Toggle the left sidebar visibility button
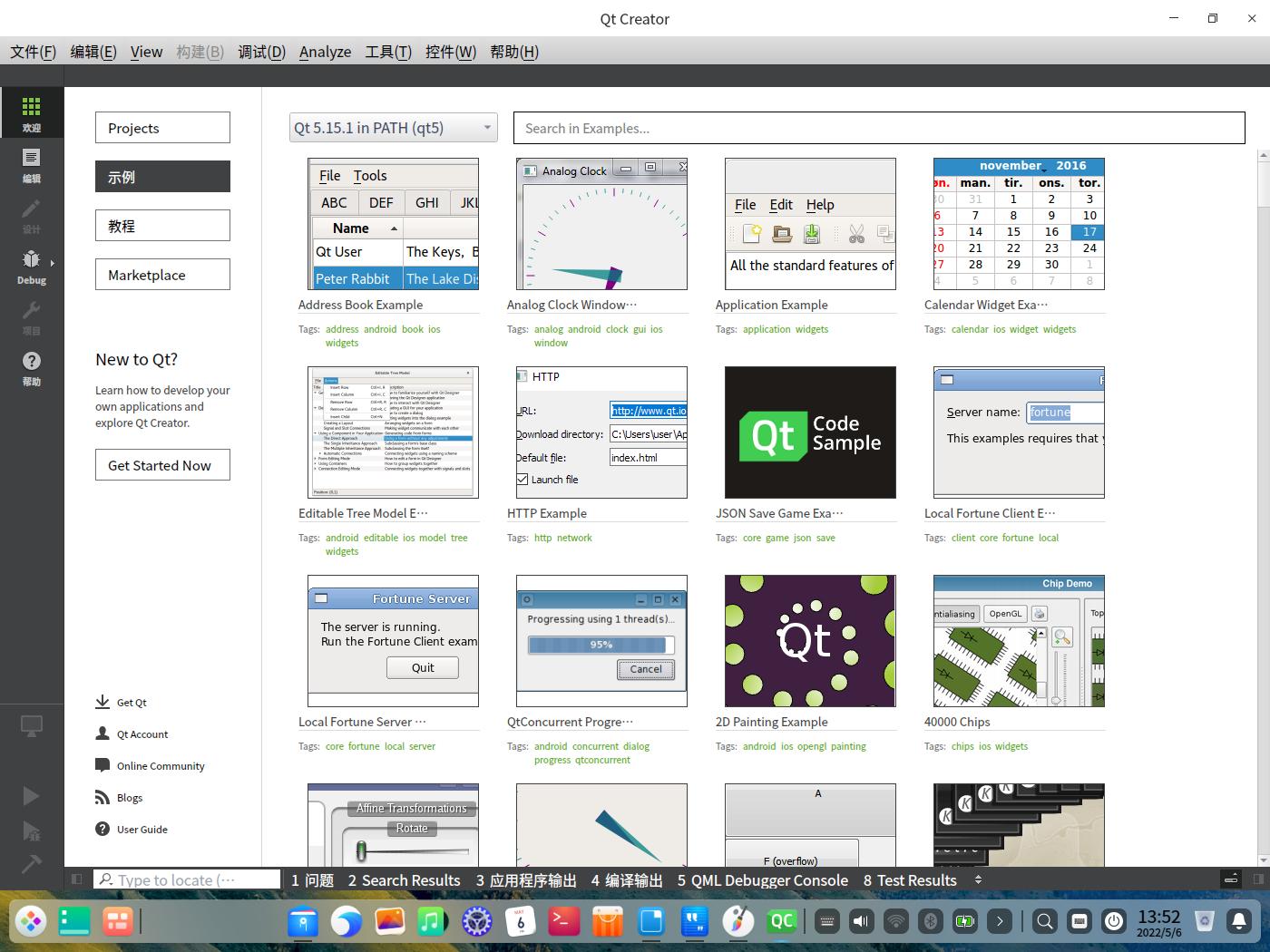1270x952 pixels. coord(77,879)
